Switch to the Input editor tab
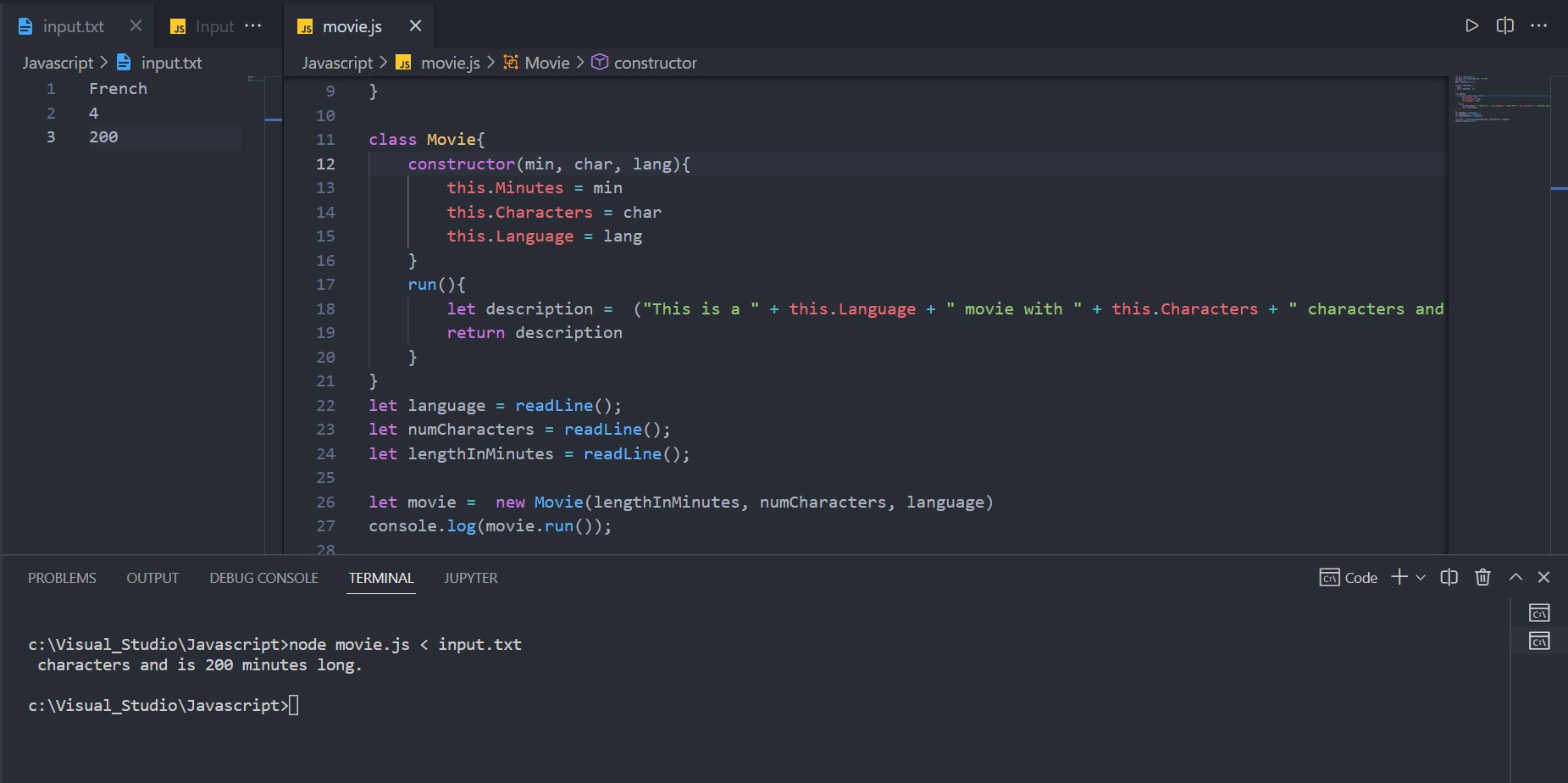 [x=213, y=26]
